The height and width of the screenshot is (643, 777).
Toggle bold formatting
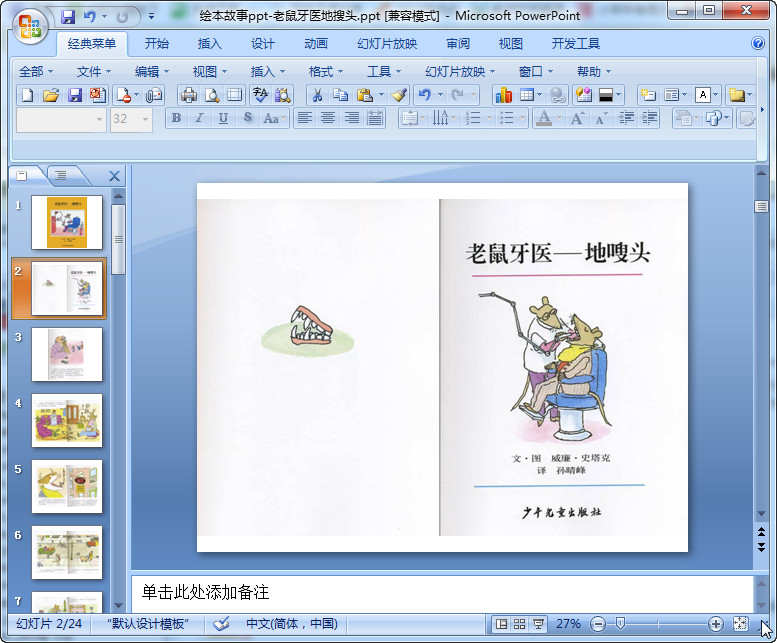click(x=176, y=118)
